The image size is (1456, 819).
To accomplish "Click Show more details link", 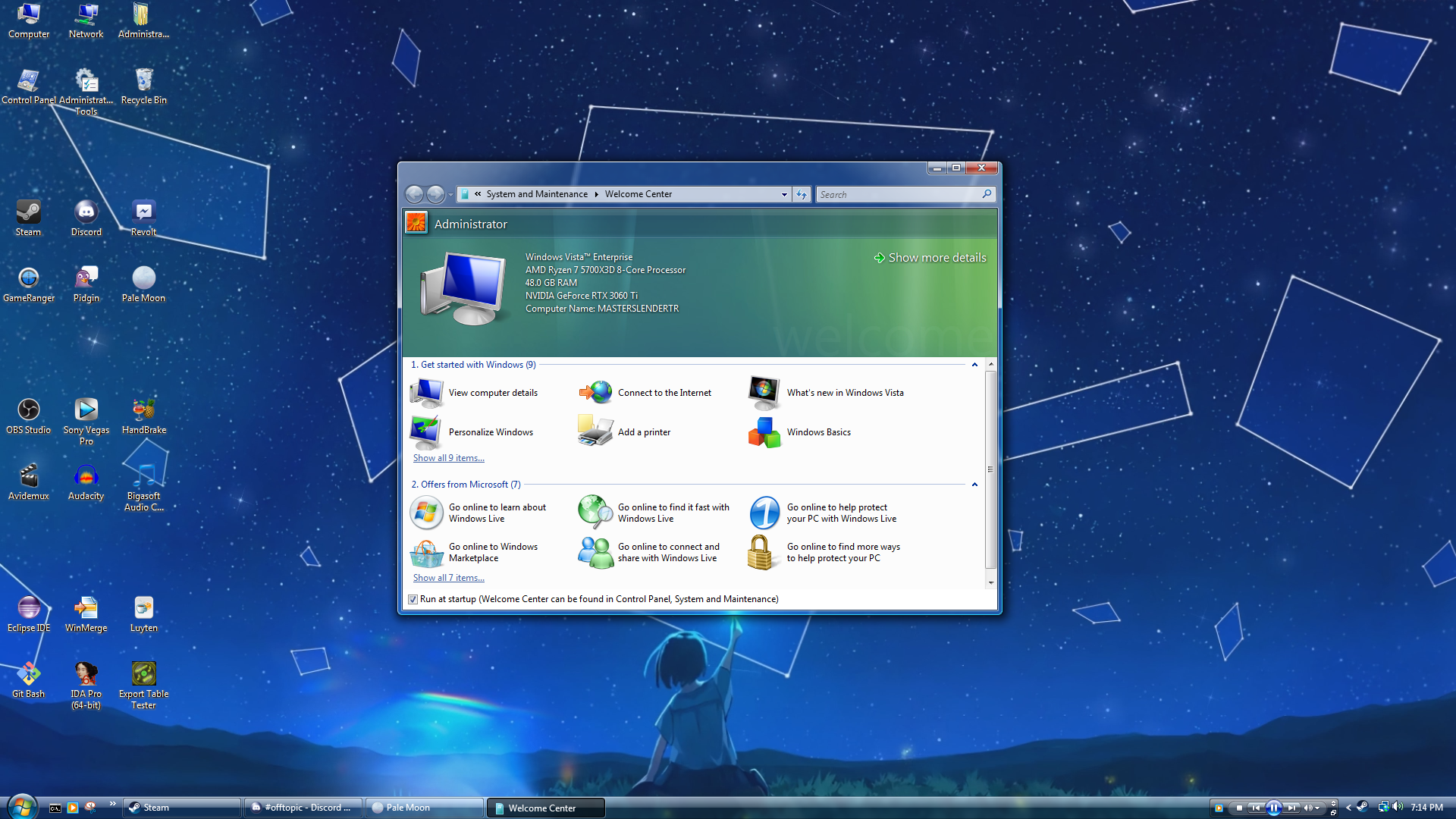I will pyautogui.click(x=930, y=258).
